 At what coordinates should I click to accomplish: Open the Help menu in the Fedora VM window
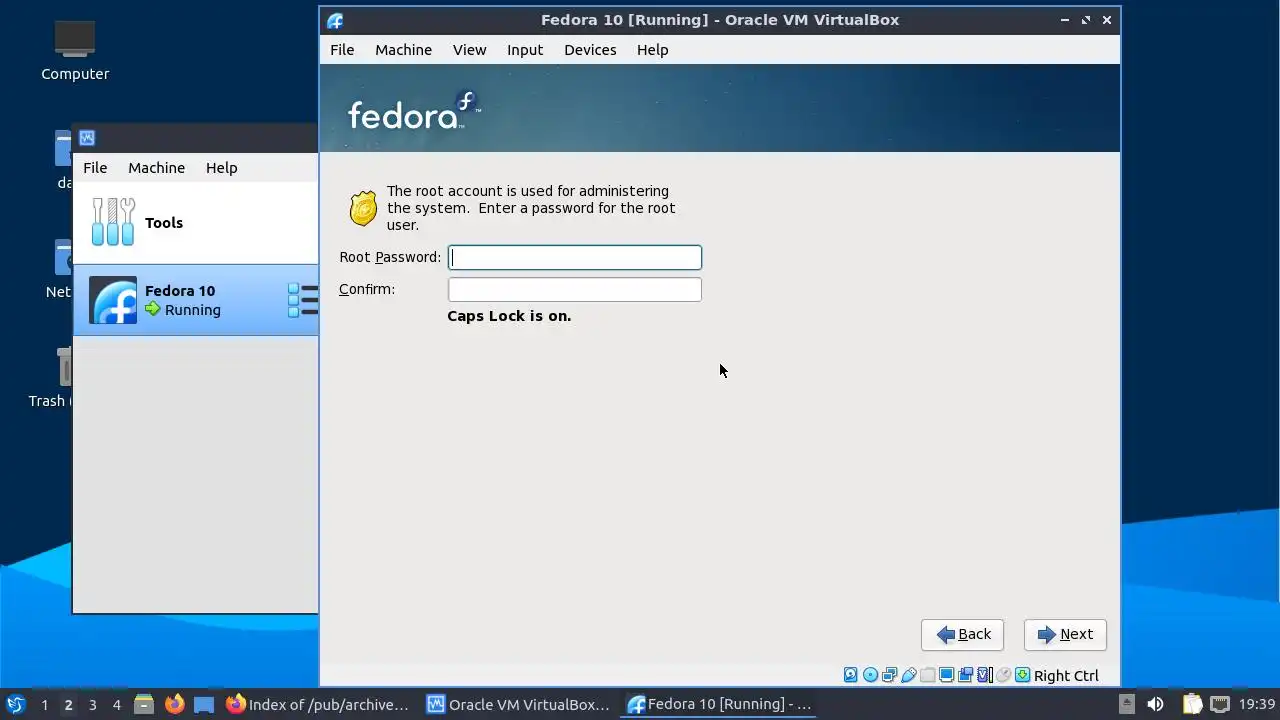coord(652,50)
